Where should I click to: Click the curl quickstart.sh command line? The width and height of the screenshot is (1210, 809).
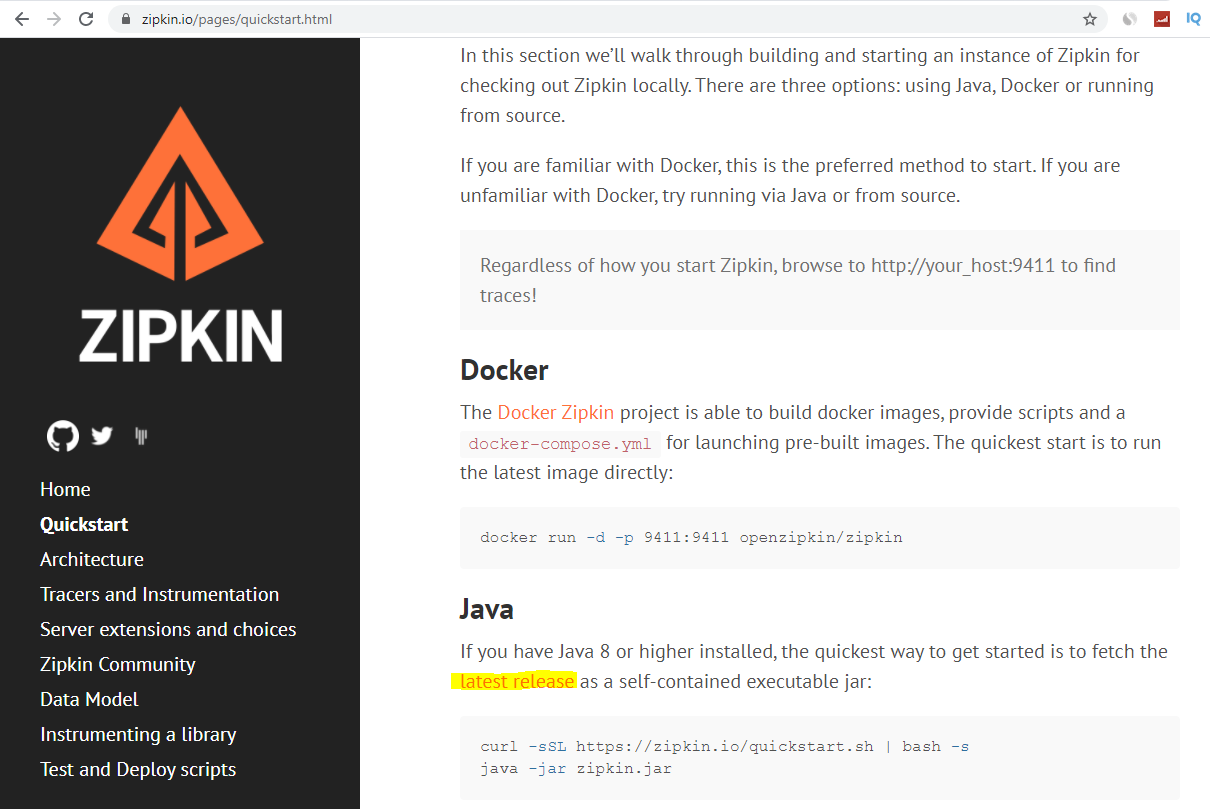(724, 746)
